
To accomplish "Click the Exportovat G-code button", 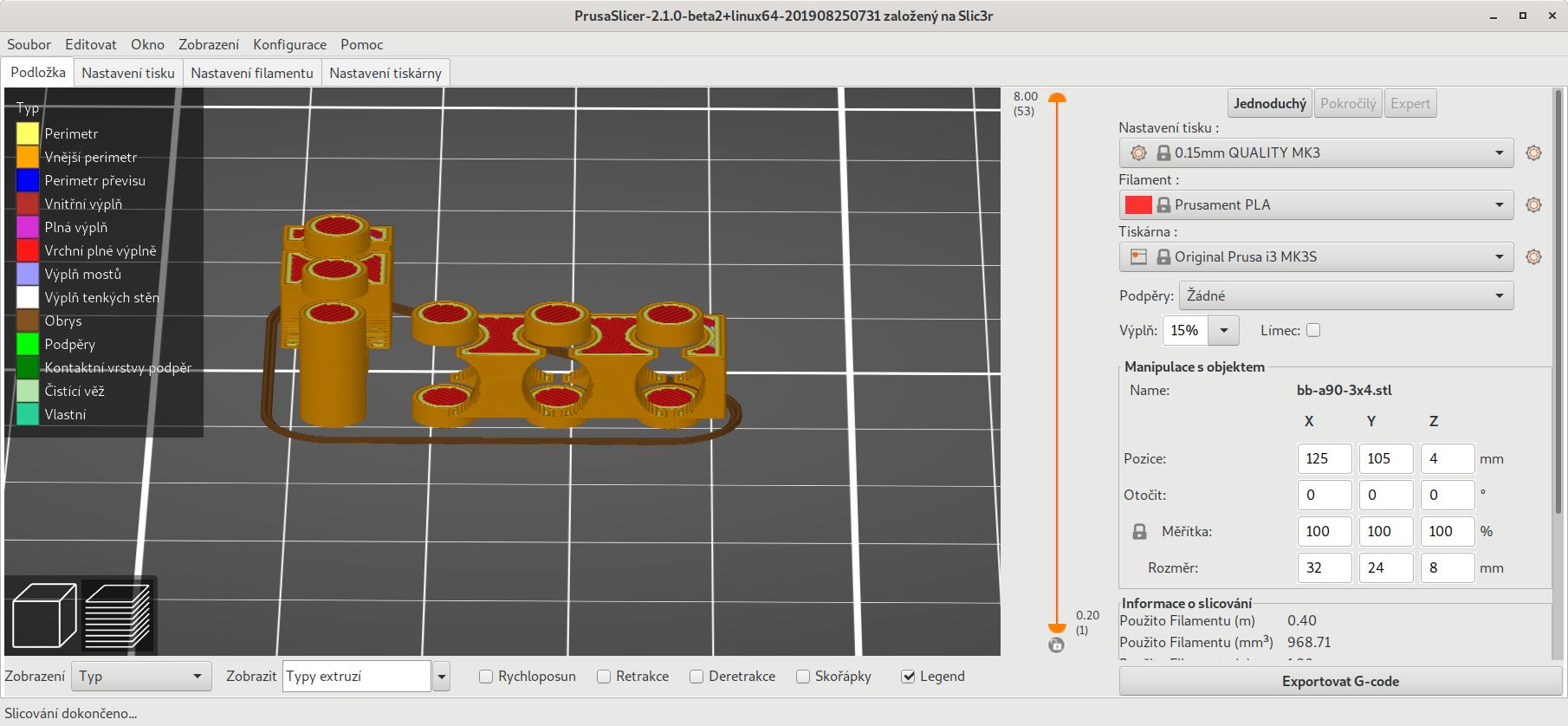I will [x=1340, y=682].
